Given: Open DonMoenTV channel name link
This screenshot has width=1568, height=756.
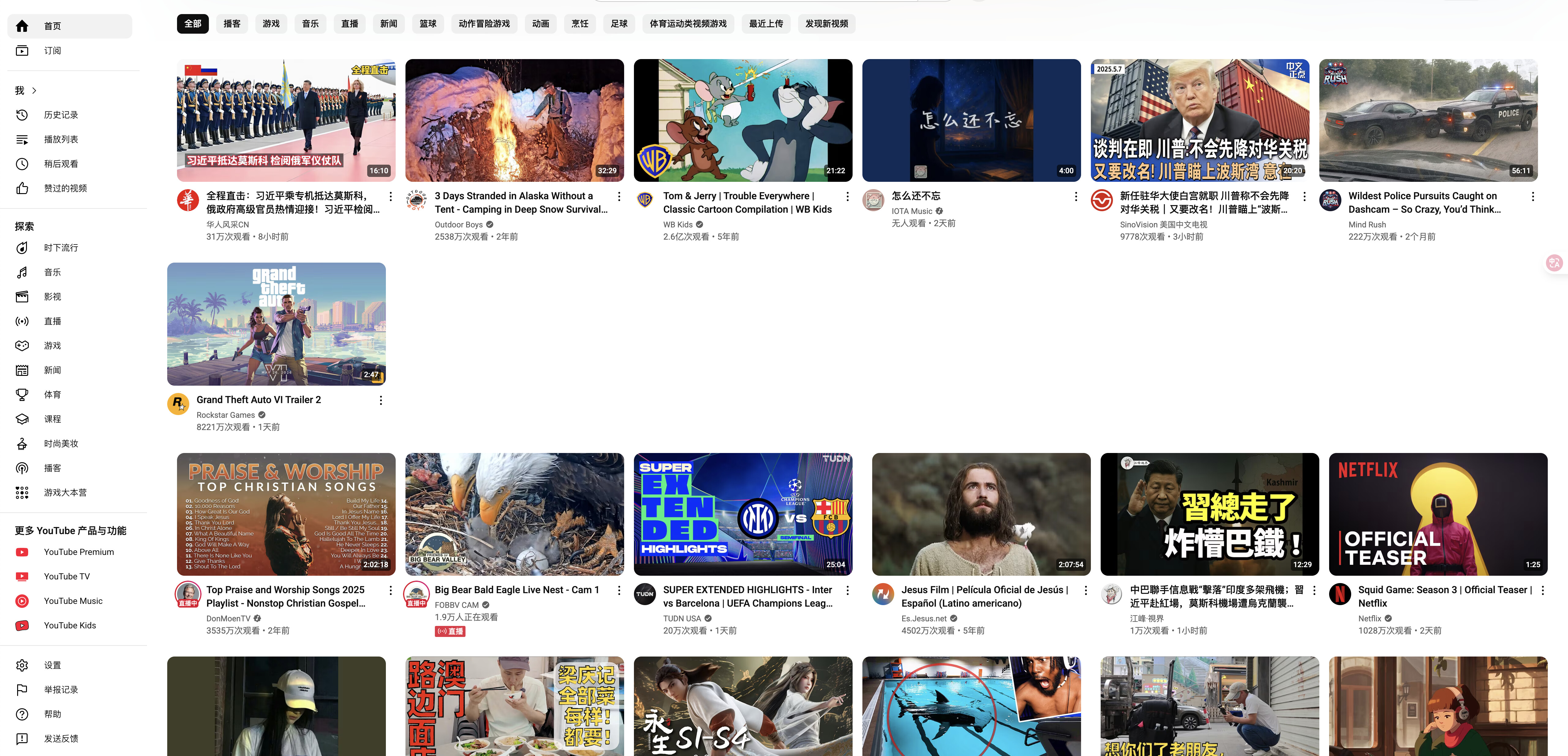Looking at the screenshot, I should (228, 619).
